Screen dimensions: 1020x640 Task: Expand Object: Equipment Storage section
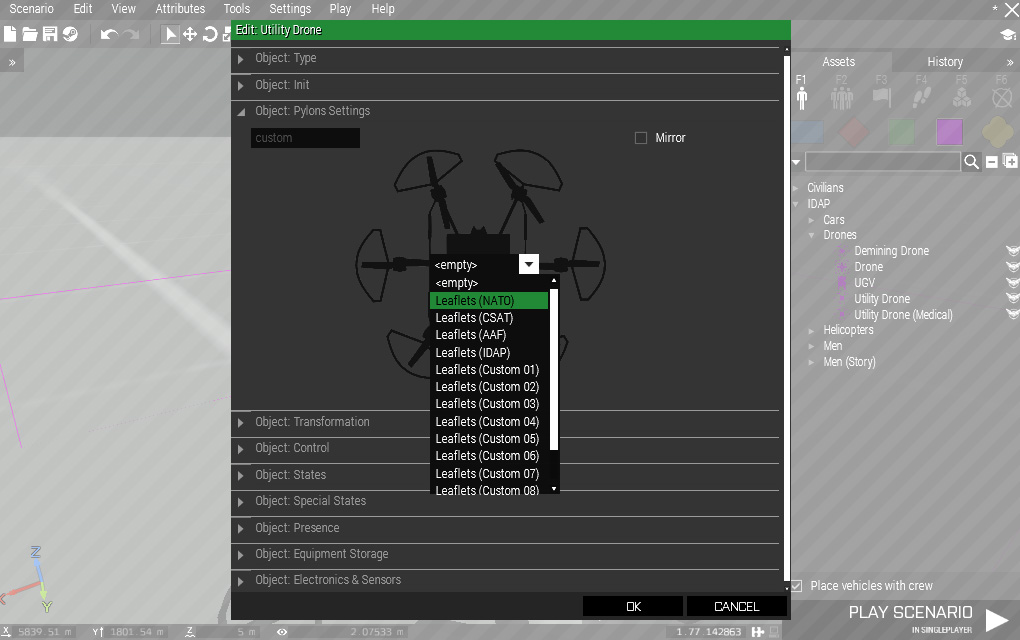point(321,554)
